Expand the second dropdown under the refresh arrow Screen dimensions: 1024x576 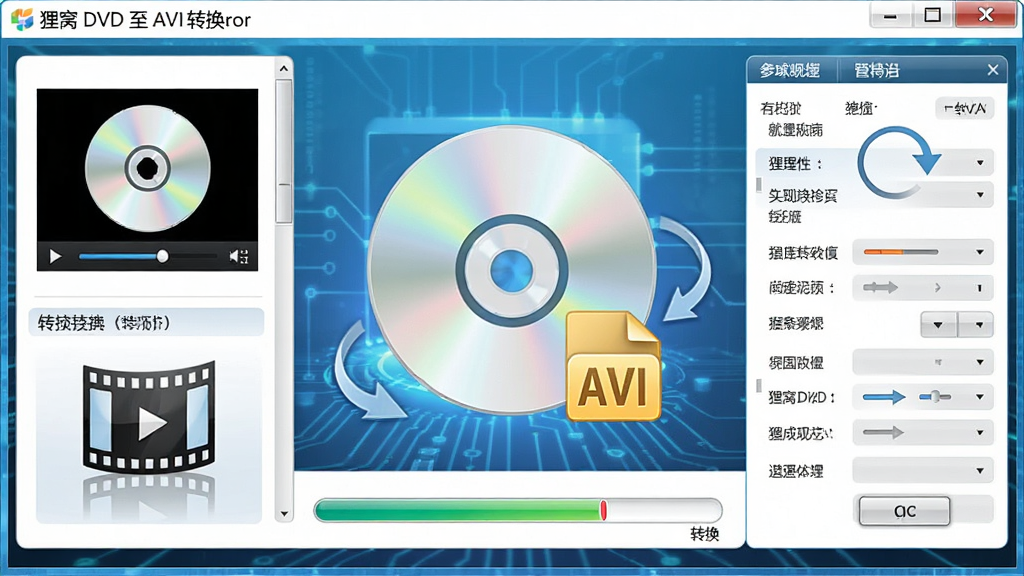980,195
